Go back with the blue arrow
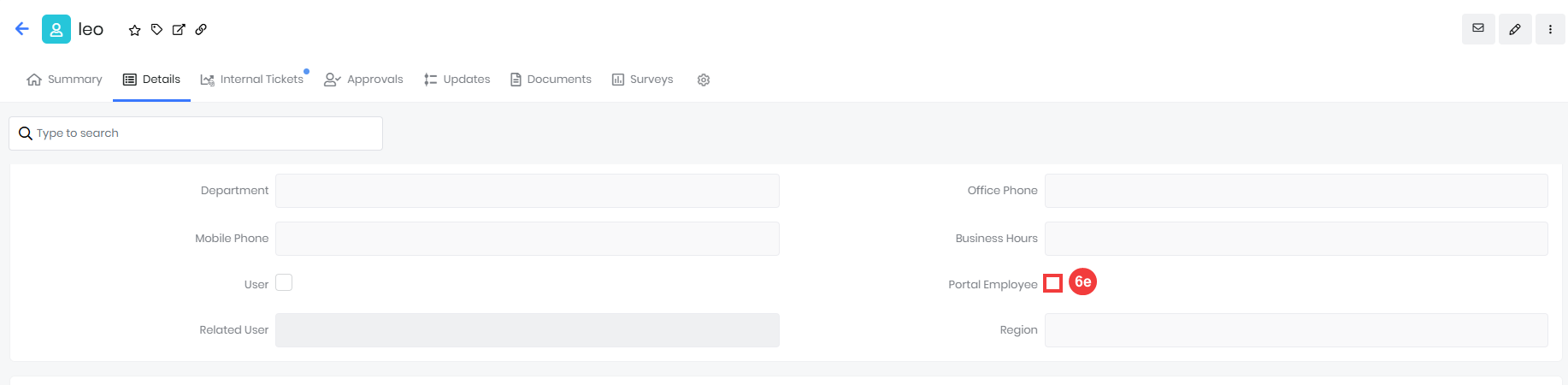1568x385 pixels. [x=22, y=29]
